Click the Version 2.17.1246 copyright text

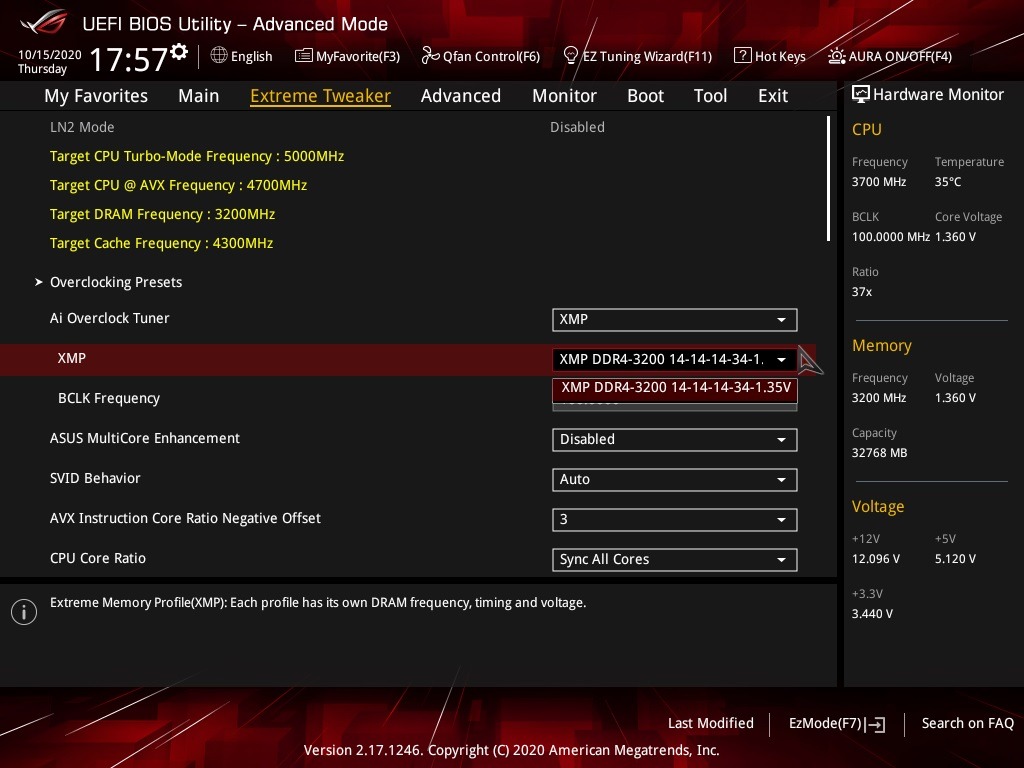click(x=511, y=750)
